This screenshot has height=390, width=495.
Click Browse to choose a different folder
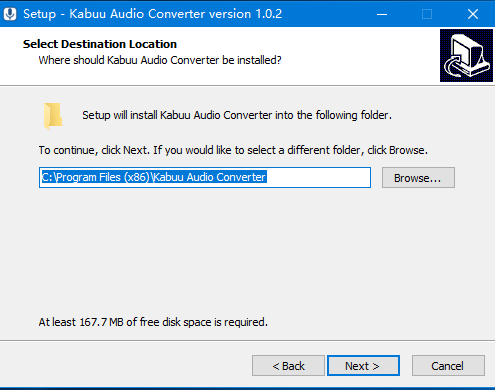coord(418,178)
